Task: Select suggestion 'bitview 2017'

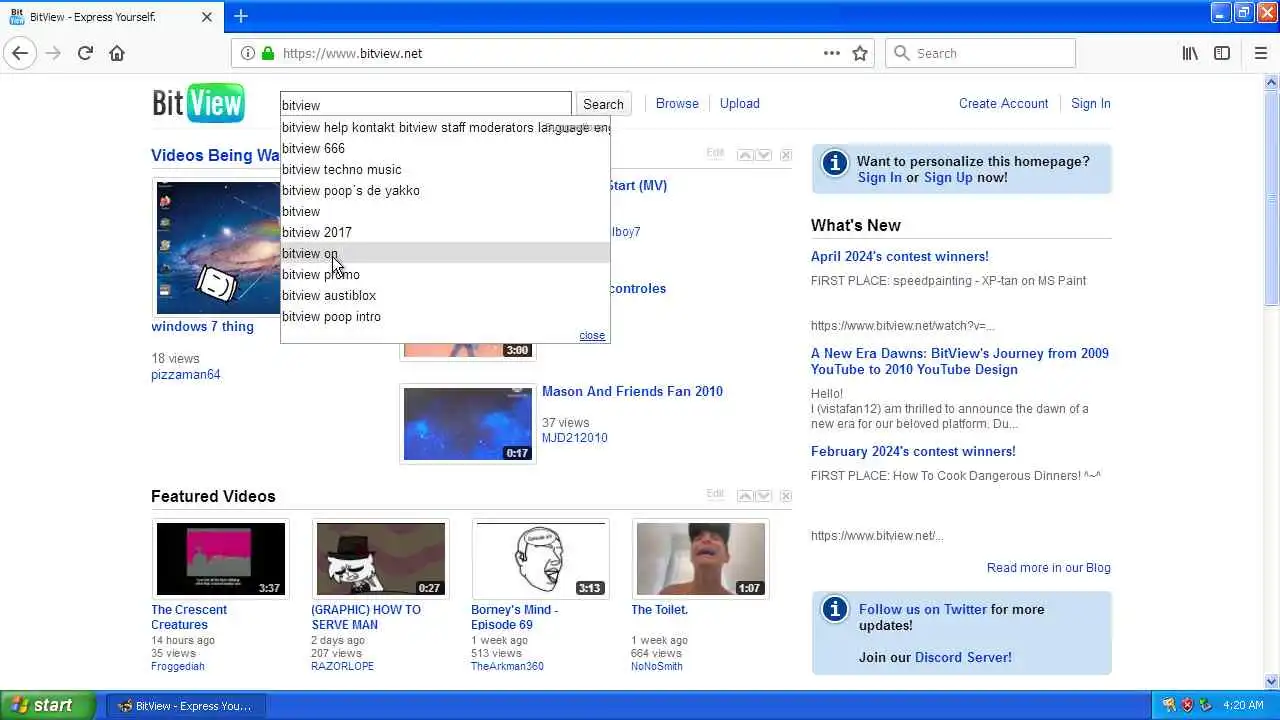Action: click(445, 232)
